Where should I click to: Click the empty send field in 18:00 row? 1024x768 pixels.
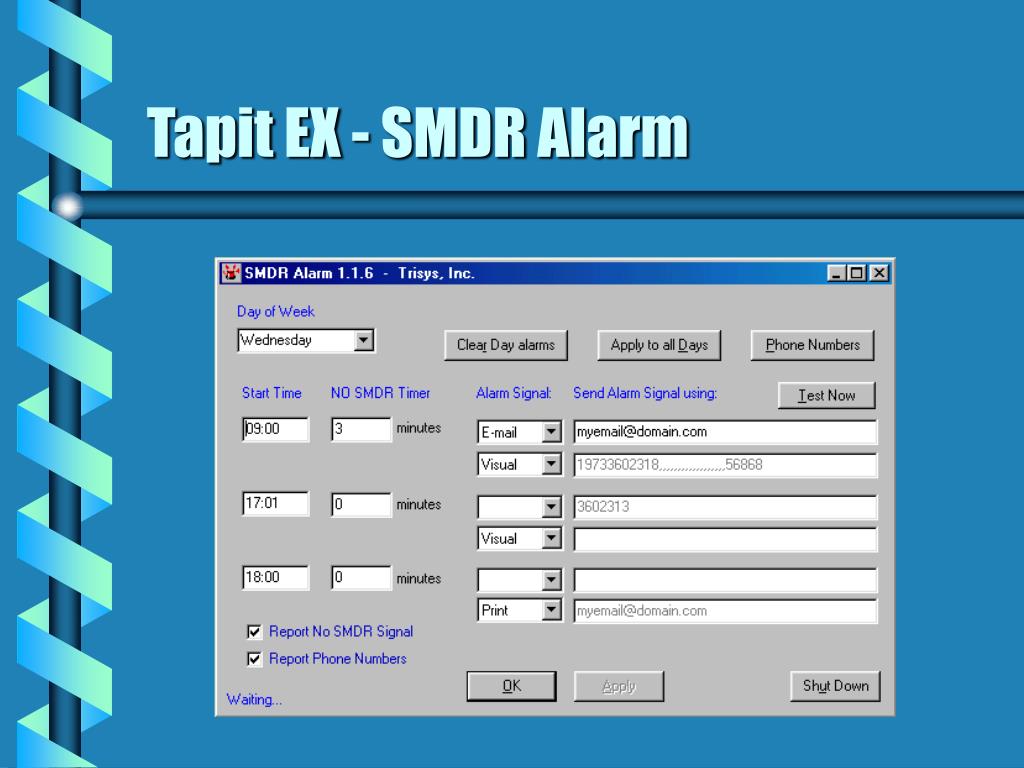click(x=725, y=580)
